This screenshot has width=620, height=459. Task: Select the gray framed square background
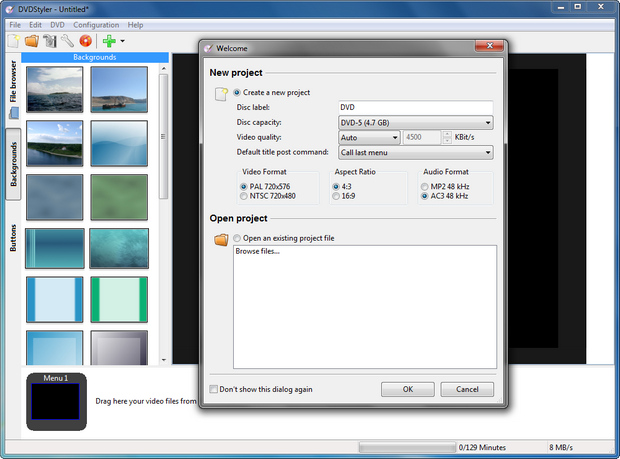click(119, 348)
